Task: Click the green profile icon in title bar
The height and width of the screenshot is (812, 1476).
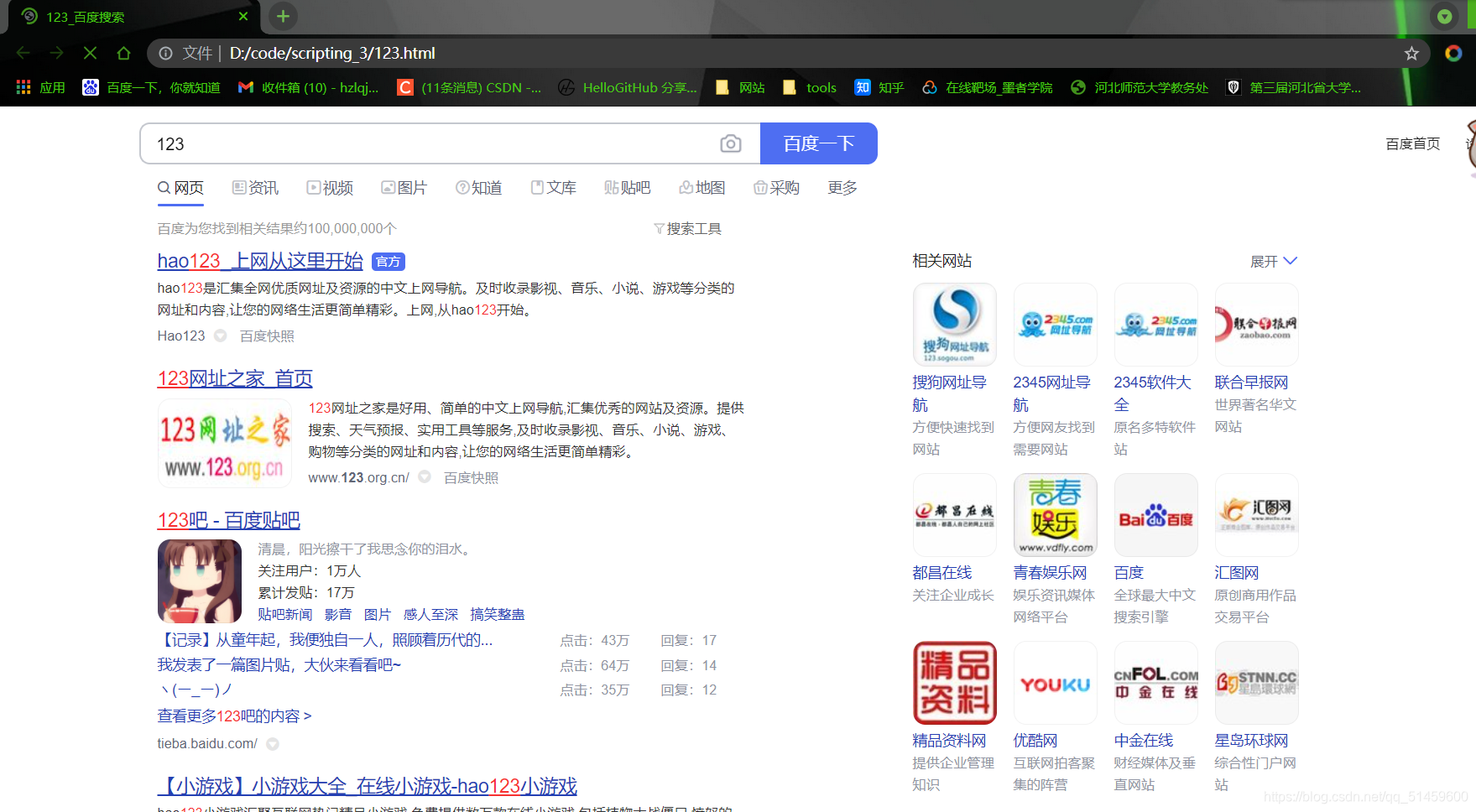Action: click(1444, 16)
